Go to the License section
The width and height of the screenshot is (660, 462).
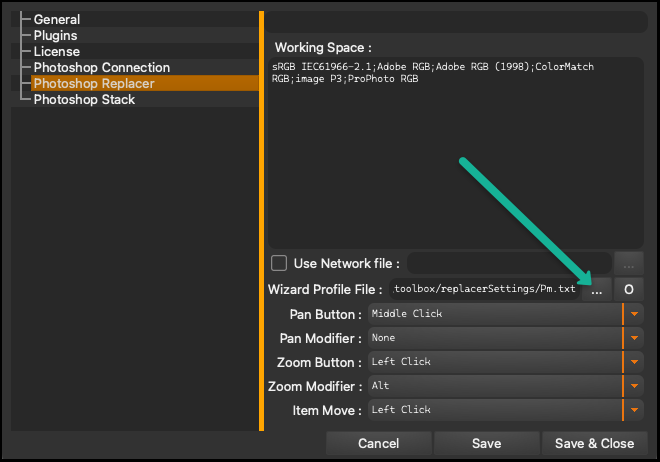(57, 51)
